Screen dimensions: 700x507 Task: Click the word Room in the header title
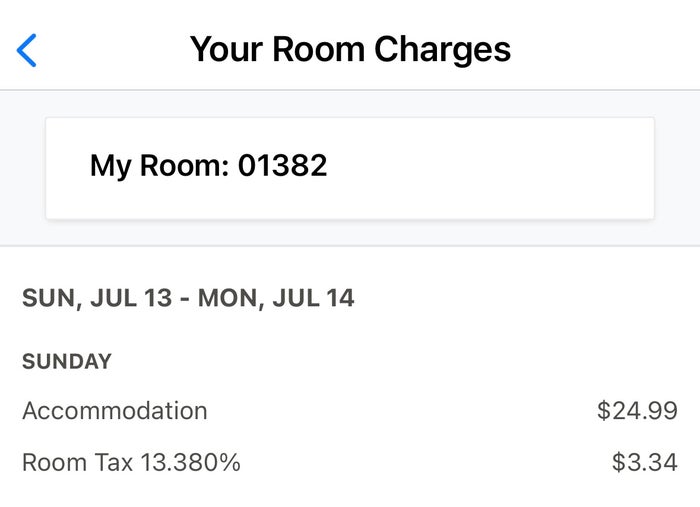(x=318, y=49)
